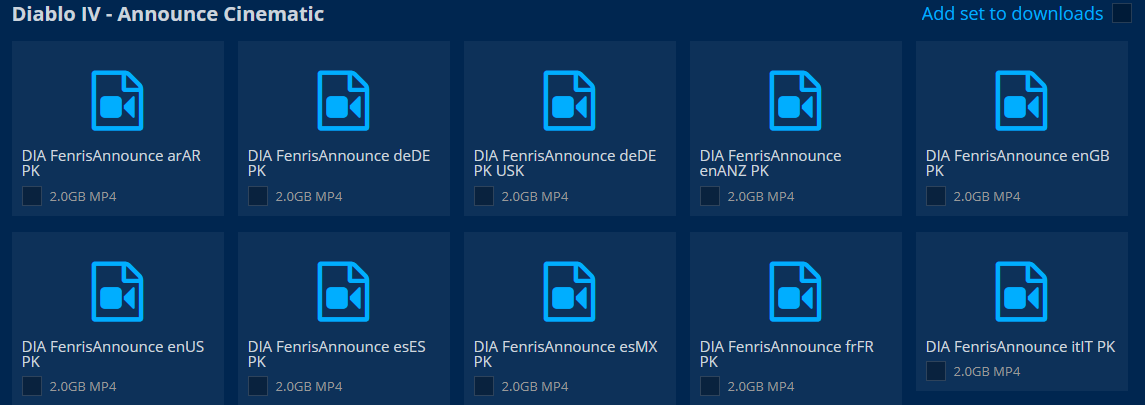Viewport: 1145px width, 405px height.
Task: Select the checkbox for FenrisAnnounce frFR PK
Action: (x=710, y=386)
